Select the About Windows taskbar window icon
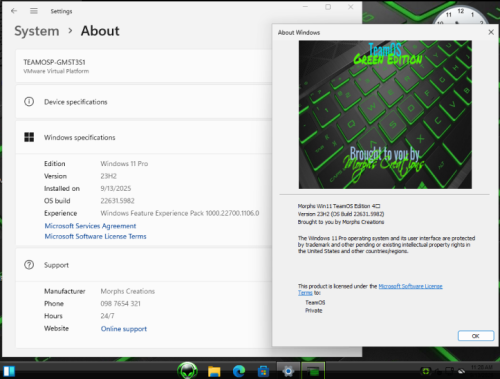The image size is (500, 379). click(x=313, y=371)
